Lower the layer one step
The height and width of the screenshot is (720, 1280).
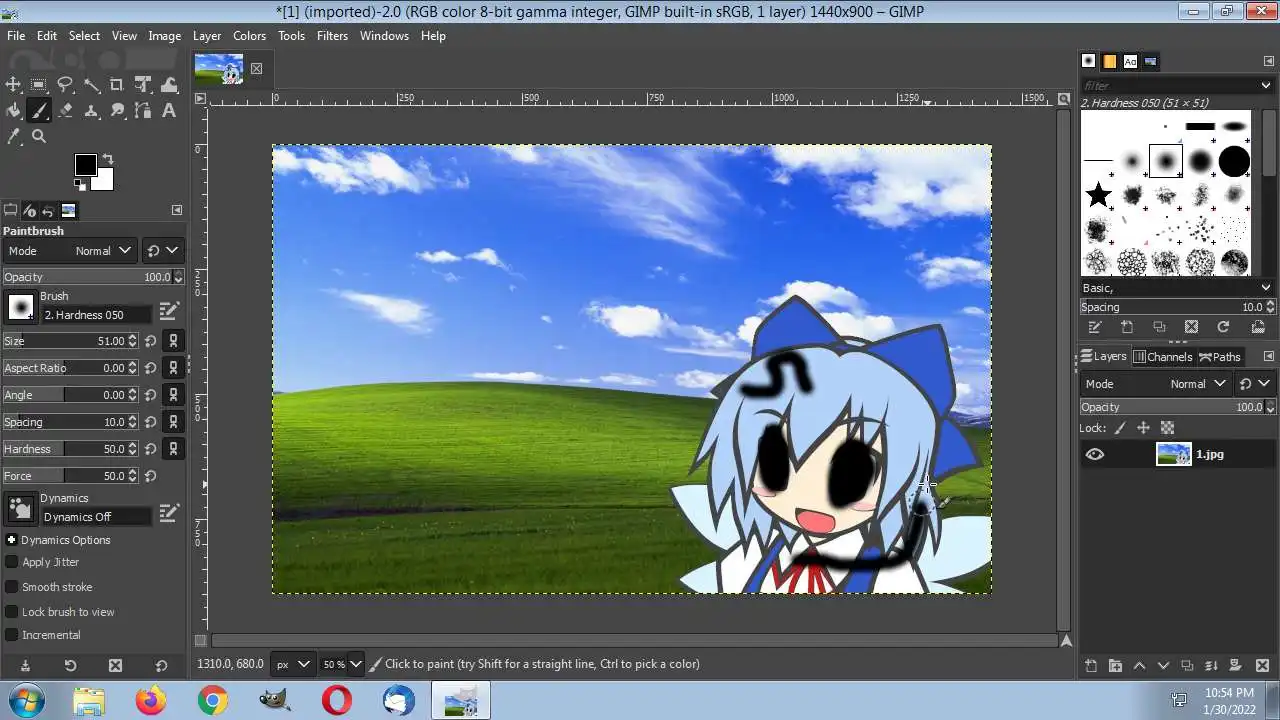(x=1163, y=666)
